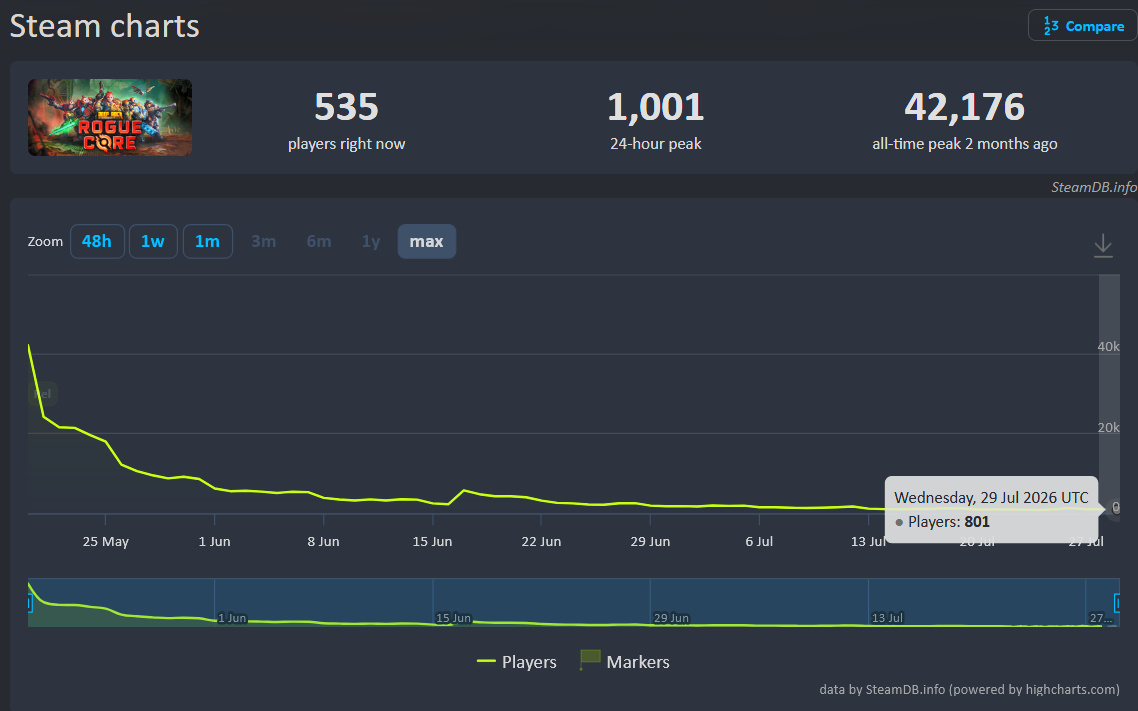Click the 25 May axis label
Screen dimensions: 1138x711
click(x=105, y=541)
